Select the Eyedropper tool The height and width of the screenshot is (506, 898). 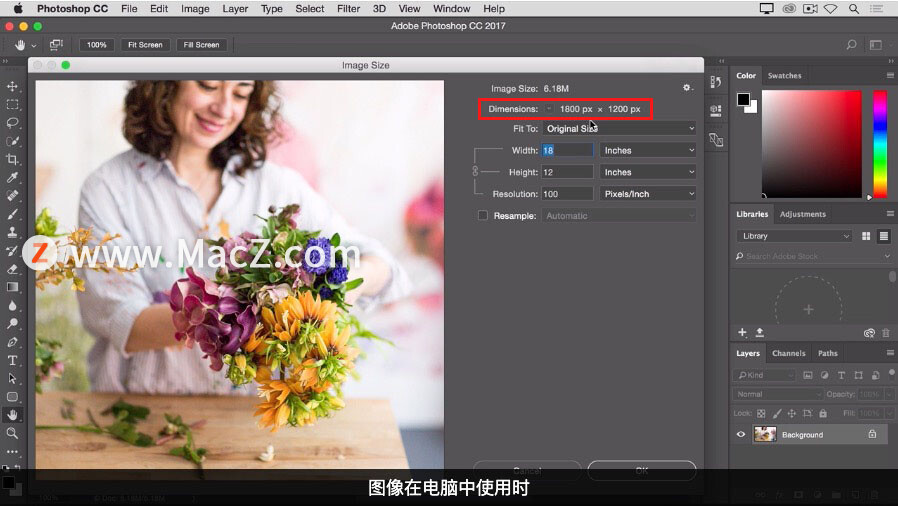(12, 177)
